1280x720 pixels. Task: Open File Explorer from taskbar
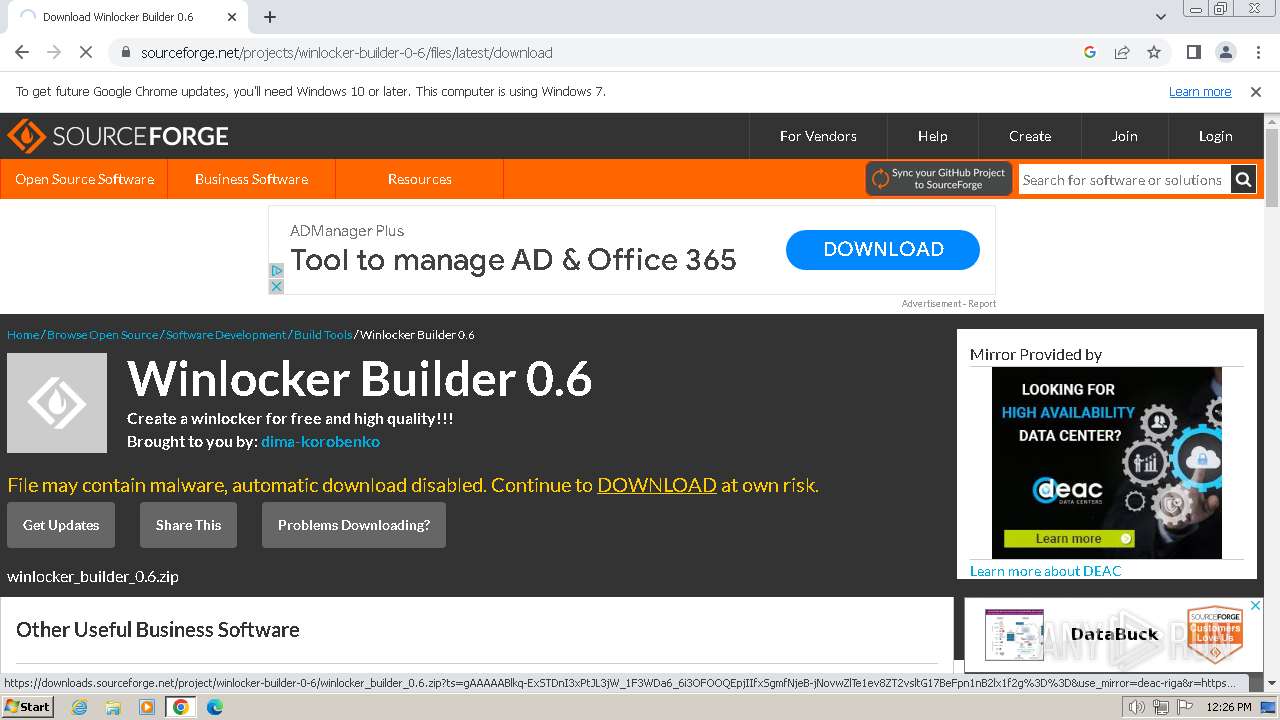click(x=113, y=707)
